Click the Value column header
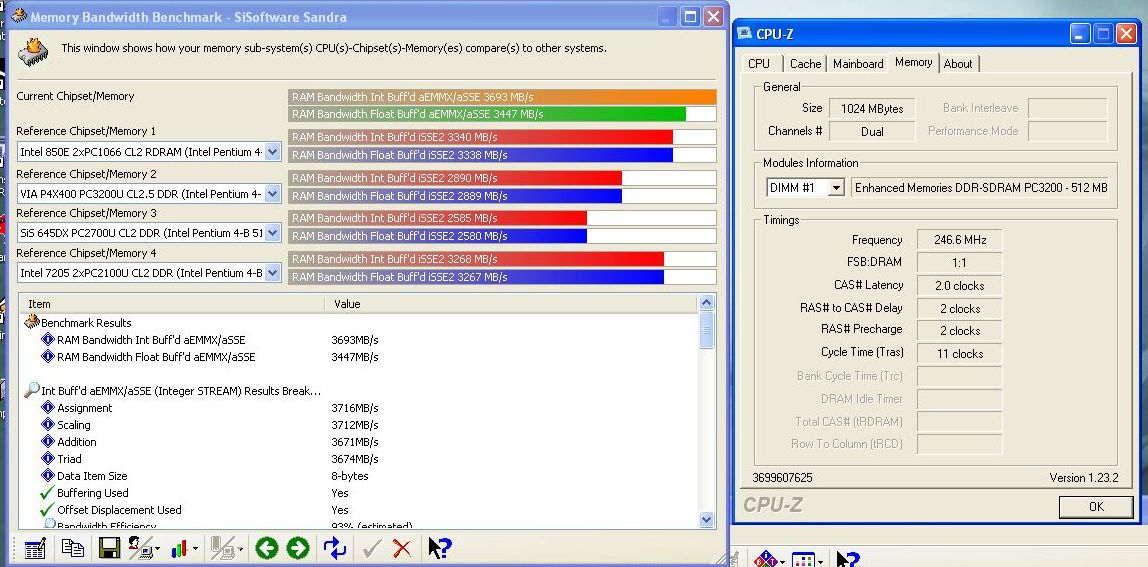Viewport: 1148px width, 567px height. [x=512, y=303]
